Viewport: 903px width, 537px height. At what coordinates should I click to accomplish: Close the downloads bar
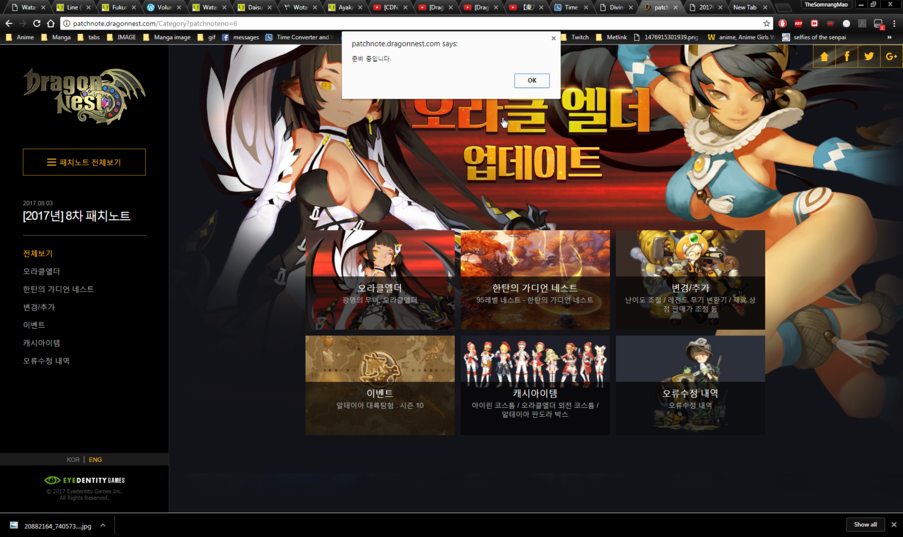[894, 524]
